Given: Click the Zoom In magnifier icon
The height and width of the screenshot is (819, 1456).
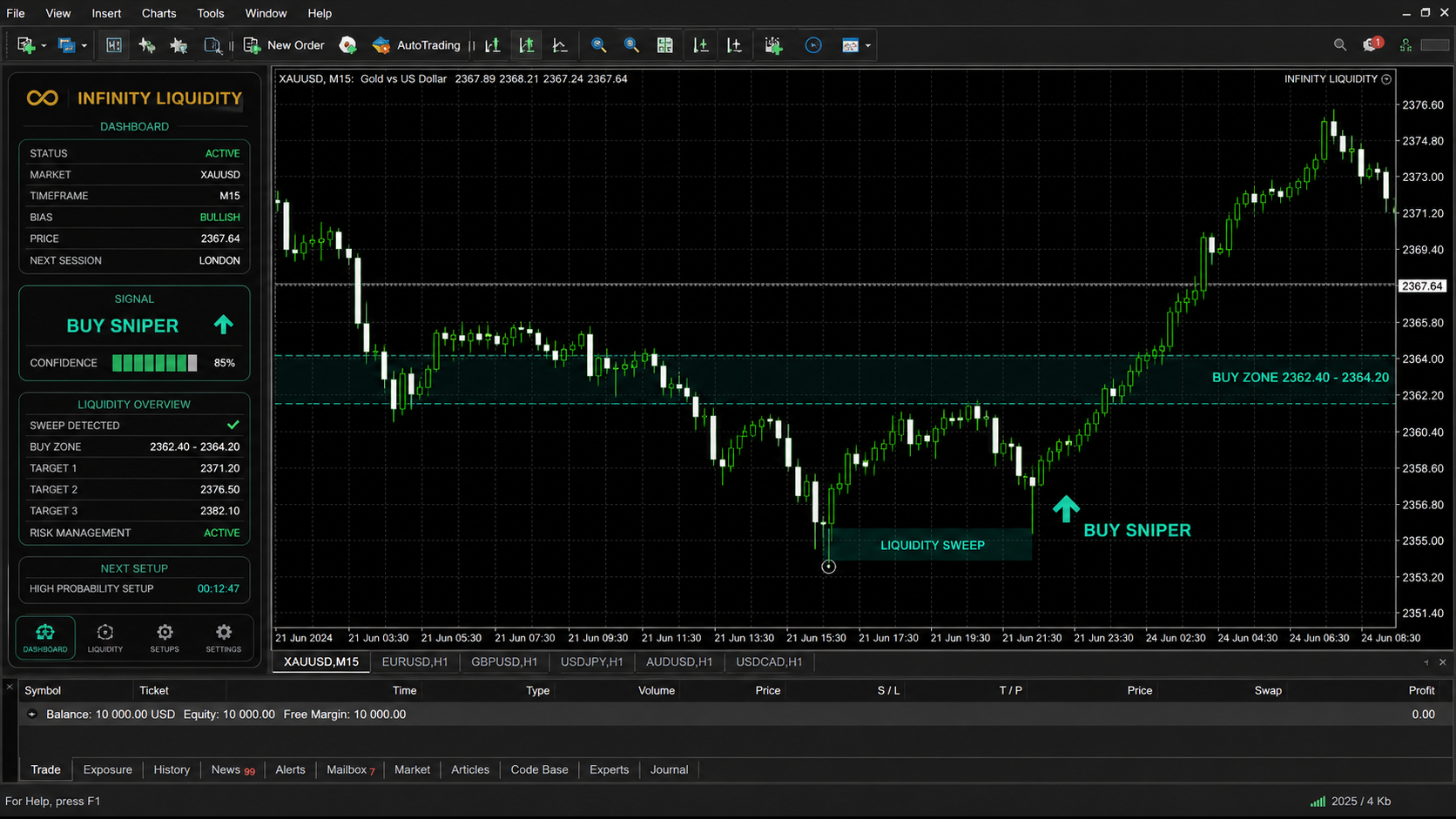Looking at the screenshot, I should pyautogui.click(x=598, y=45).
